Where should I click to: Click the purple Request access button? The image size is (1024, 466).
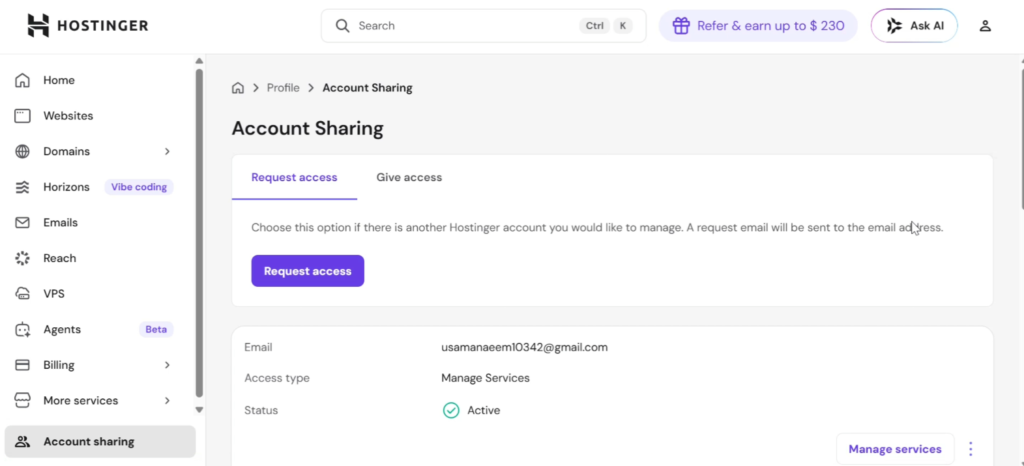[307, 271]
